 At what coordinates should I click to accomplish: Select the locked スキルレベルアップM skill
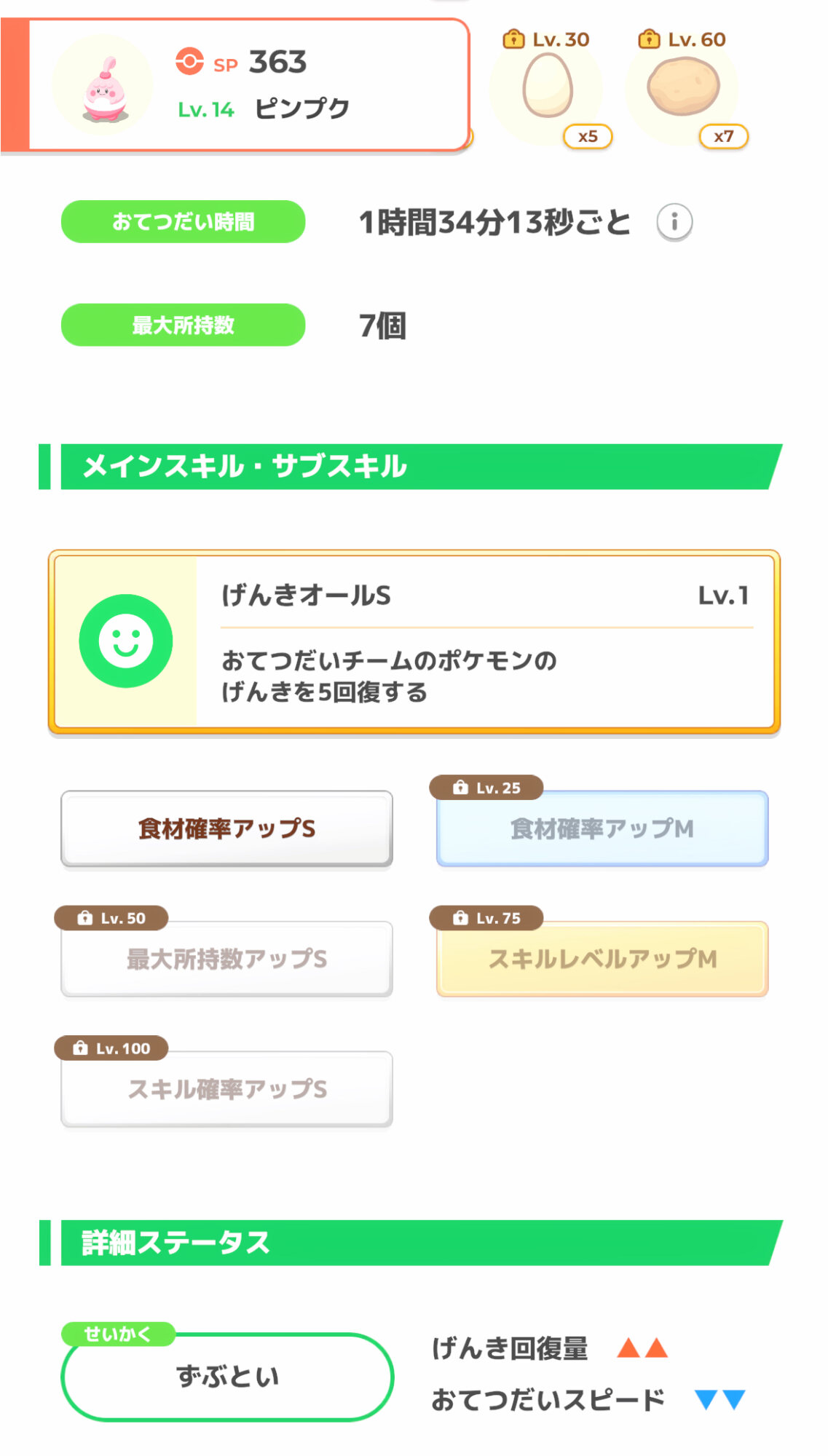pos(602,959)
